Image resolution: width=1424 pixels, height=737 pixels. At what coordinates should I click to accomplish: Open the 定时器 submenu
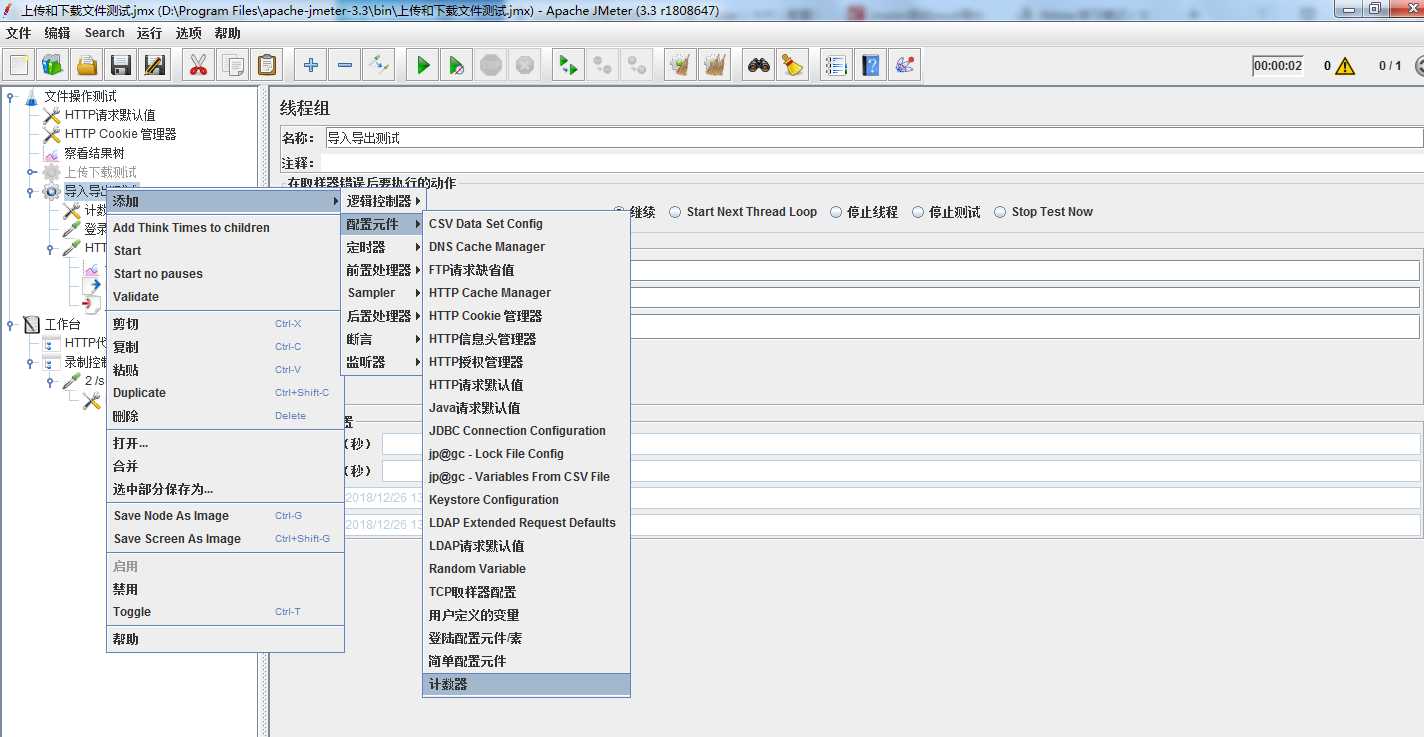(382, 247)
